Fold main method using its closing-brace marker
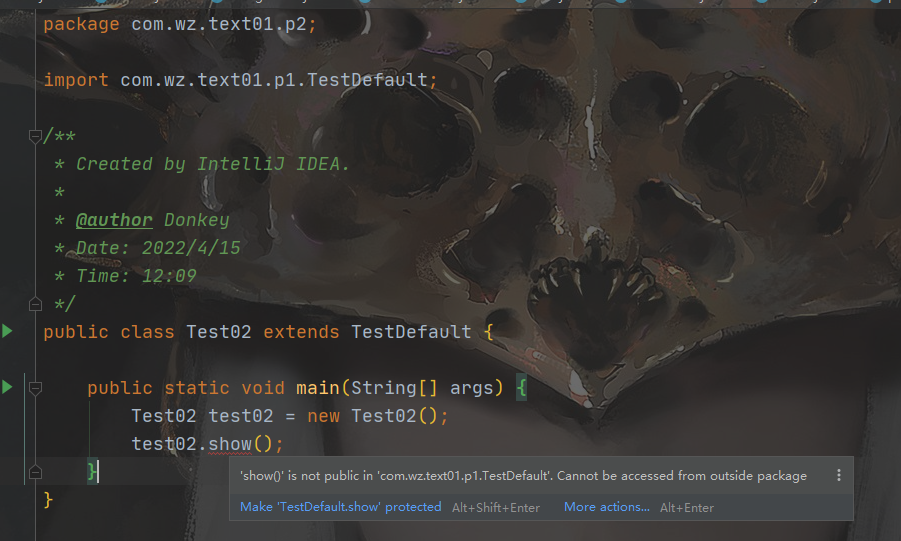 35,472
